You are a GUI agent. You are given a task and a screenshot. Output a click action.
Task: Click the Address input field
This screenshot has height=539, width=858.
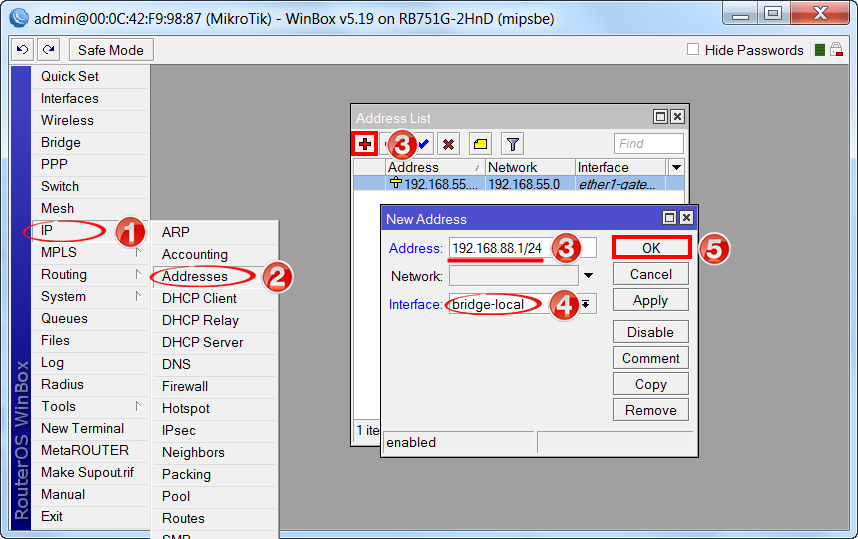click(x=523, y=248)
